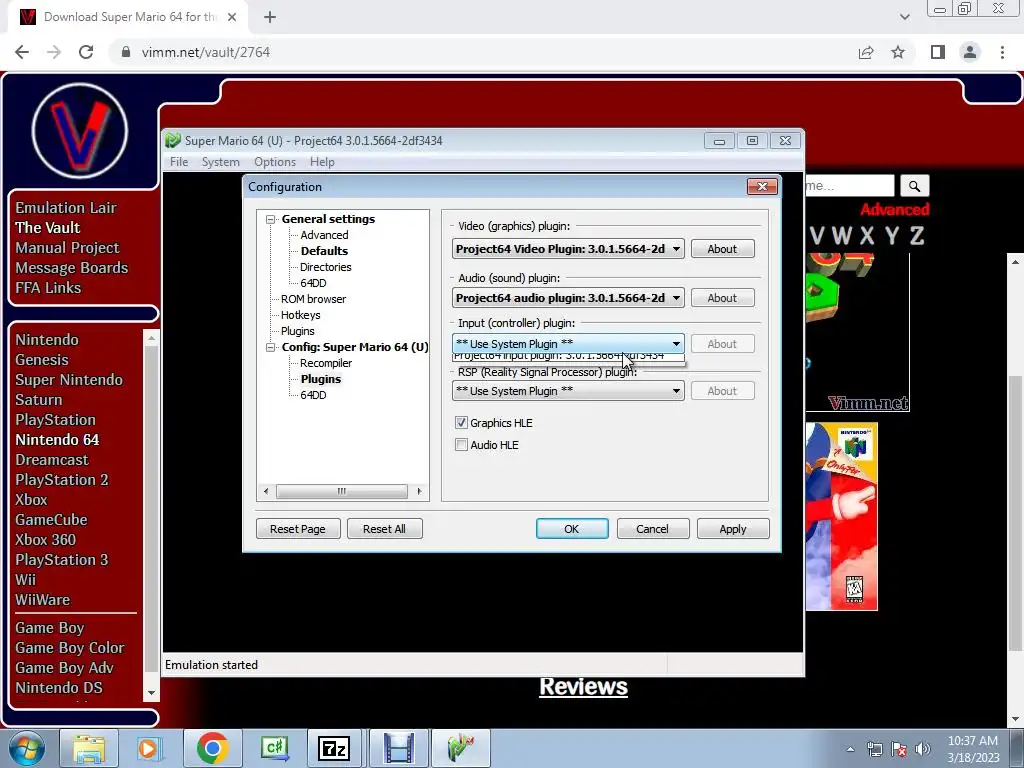Screen dimensions: 1024x768
Task: Open the File menu in Project64
Action: pyautogui.click(x=179, y=162)
